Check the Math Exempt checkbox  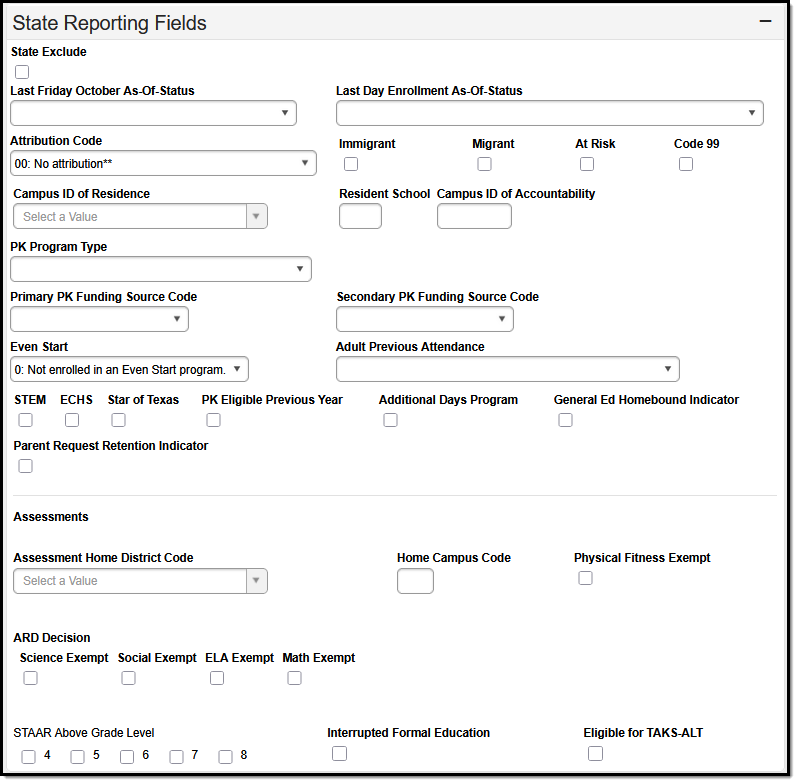pos(294,678)
